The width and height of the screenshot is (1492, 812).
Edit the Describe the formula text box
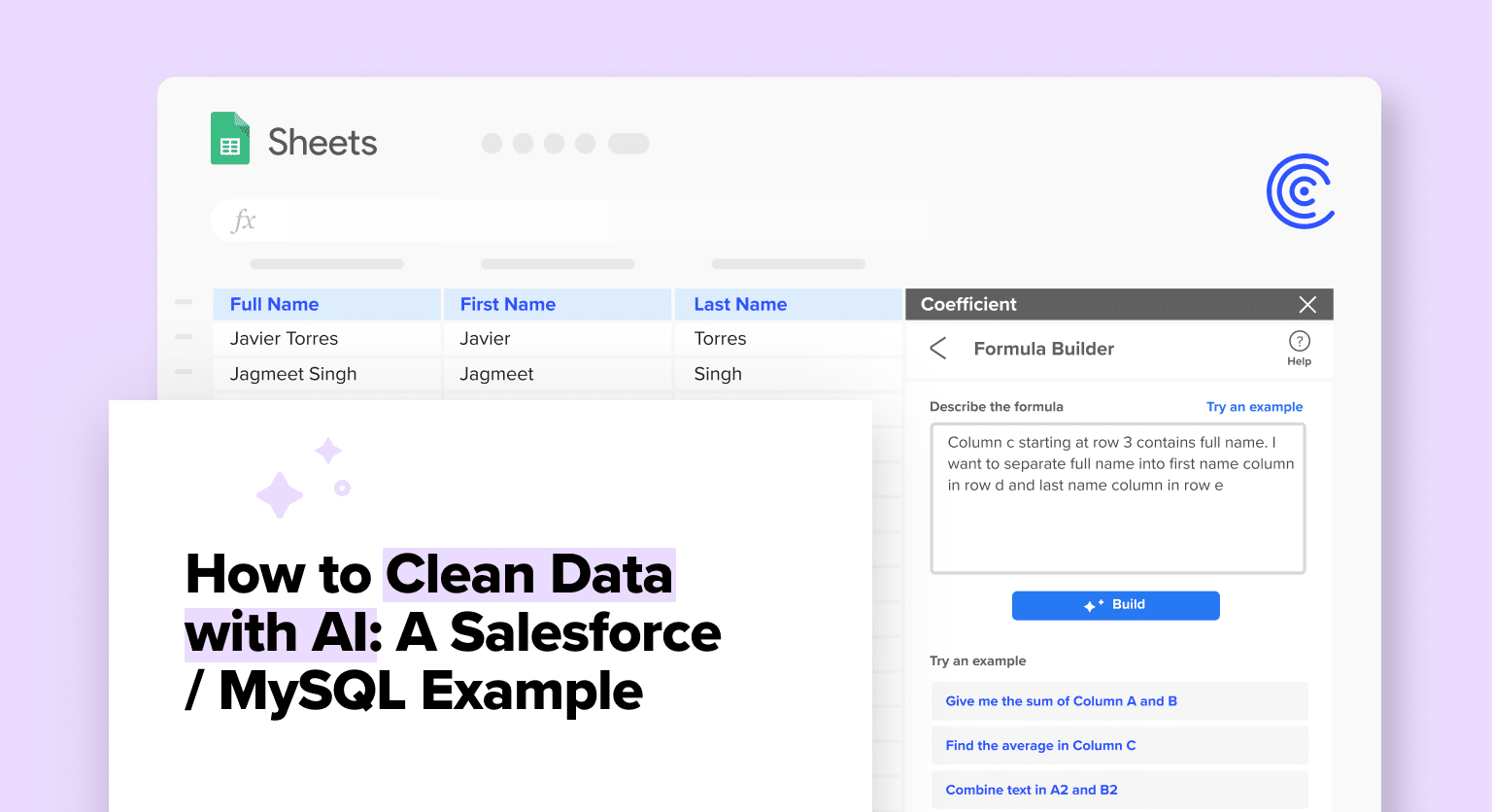click(1118, 498)
